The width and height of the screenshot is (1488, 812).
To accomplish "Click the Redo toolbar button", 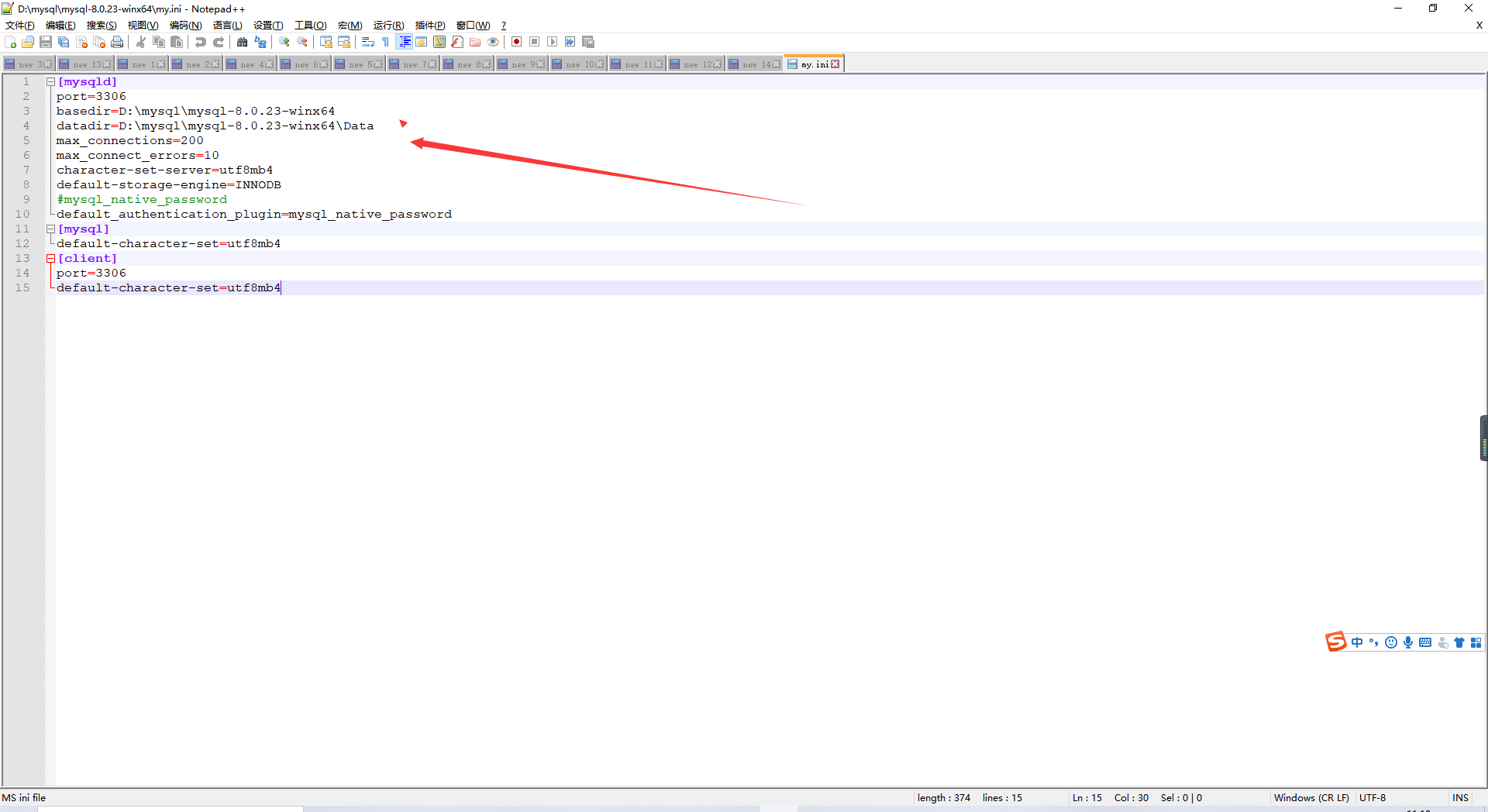I will [219, 42].
